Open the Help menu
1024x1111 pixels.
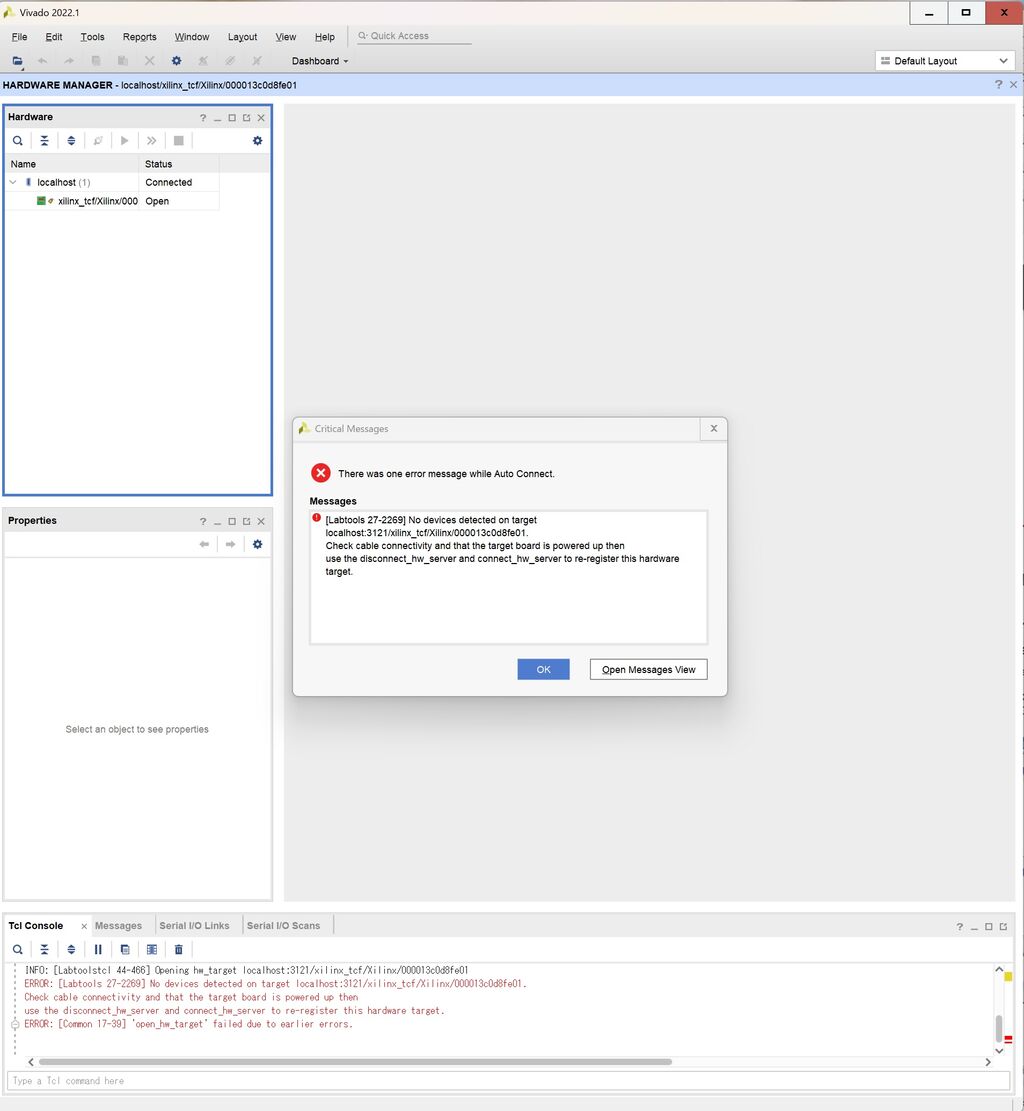click(325, 37)
